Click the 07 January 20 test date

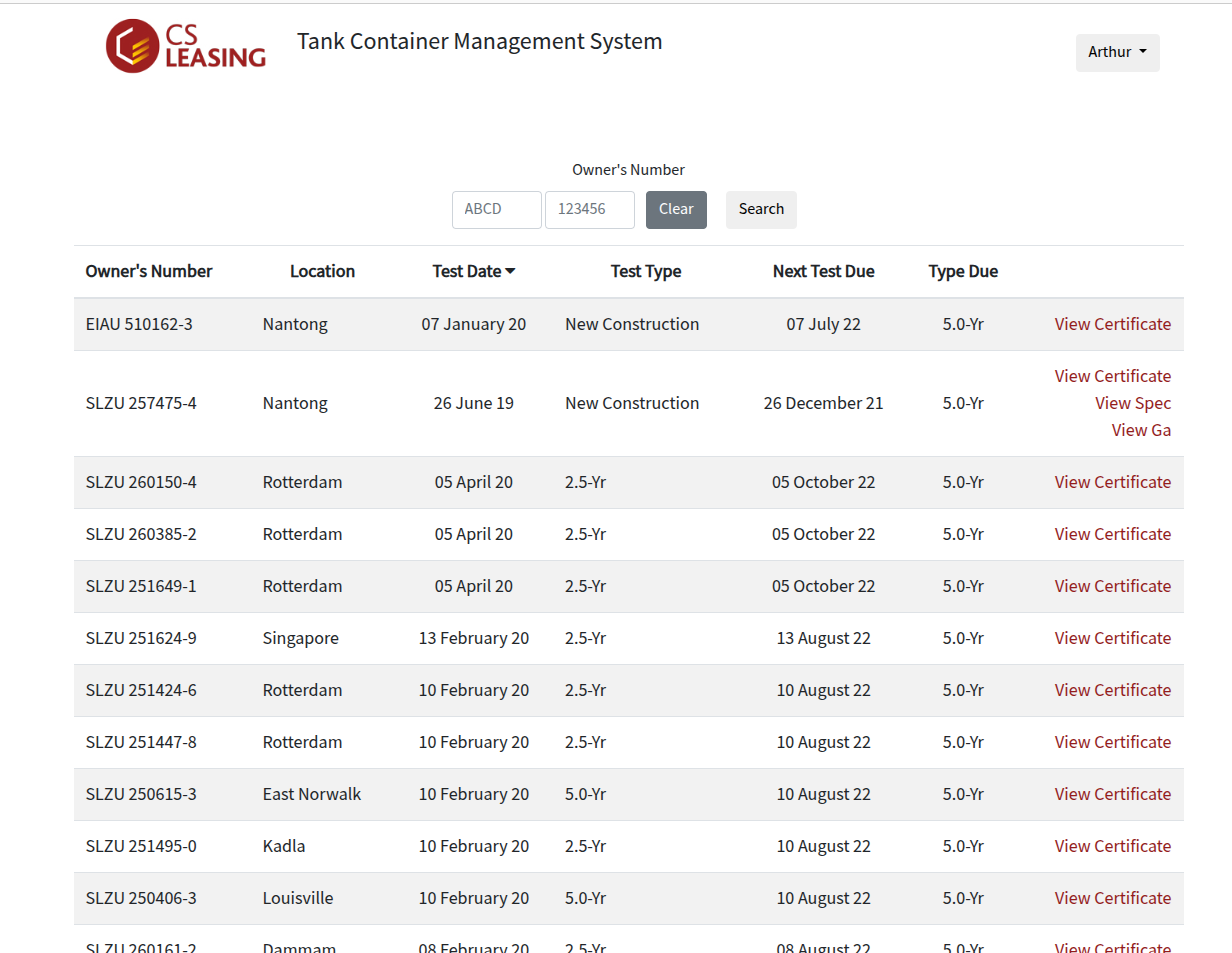click(474, 324)
